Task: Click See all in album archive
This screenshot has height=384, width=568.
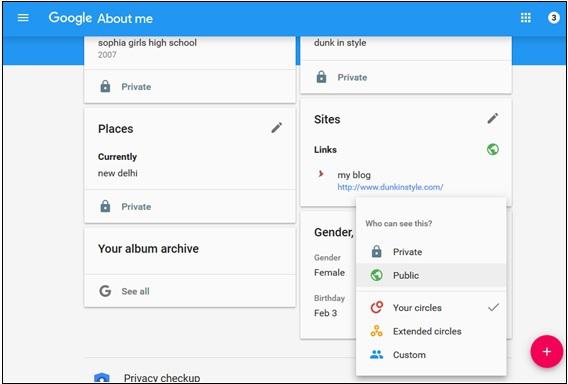Action: [x=135, y=291]
